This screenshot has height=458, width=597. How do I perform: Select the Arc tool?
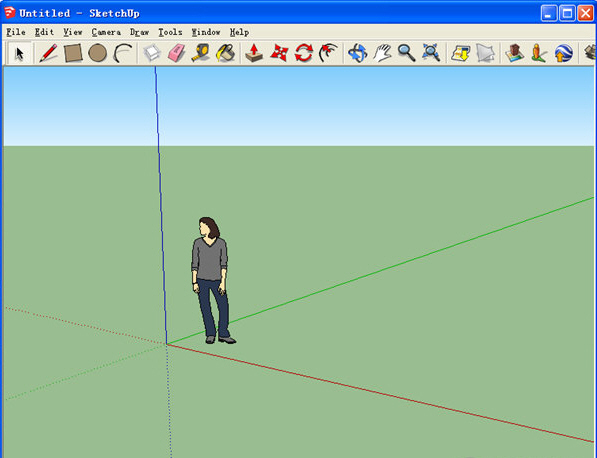(x=123, y=53)
